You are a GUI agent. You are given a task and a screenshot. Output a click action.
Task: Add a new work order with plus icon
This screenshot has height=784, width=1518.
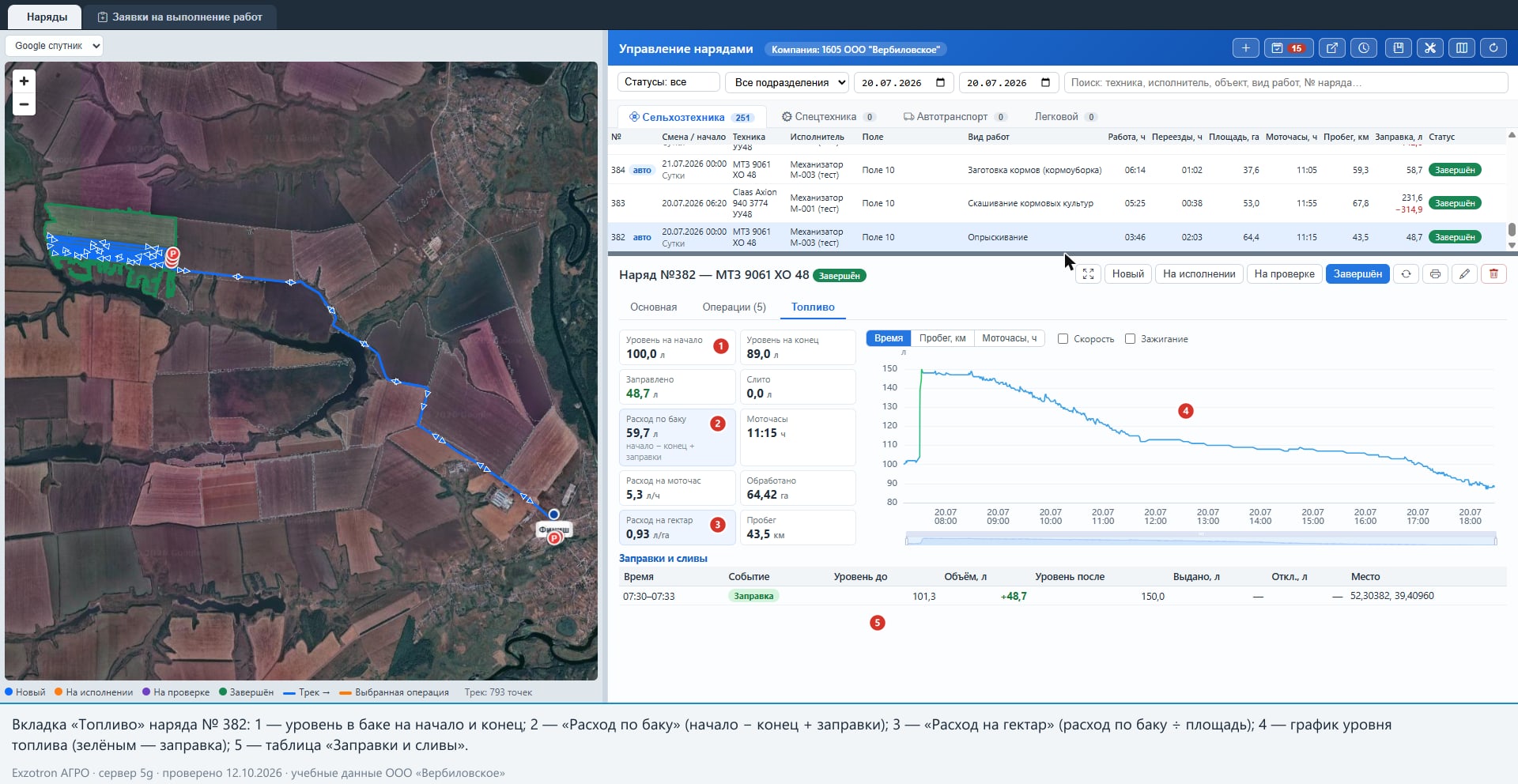pos(1246,48)
